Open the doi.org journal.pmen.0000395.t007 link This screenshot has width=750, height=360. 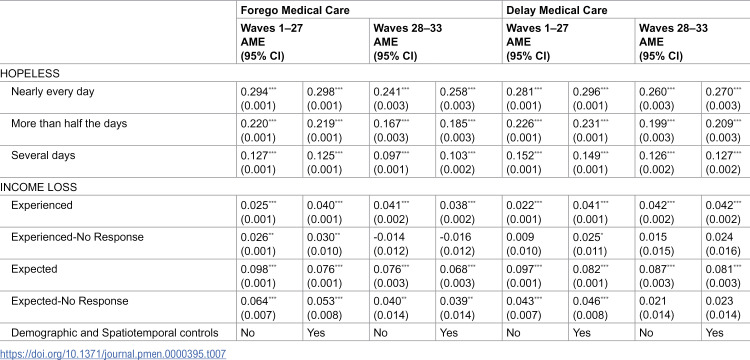pyautogui.click(x=113, y=354)
